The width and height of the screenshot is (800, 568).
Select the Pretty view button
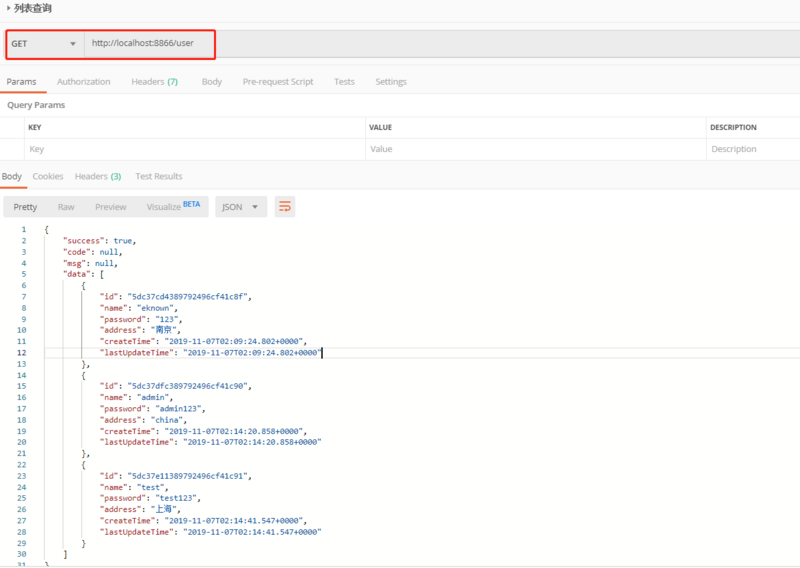click(25, 207)
